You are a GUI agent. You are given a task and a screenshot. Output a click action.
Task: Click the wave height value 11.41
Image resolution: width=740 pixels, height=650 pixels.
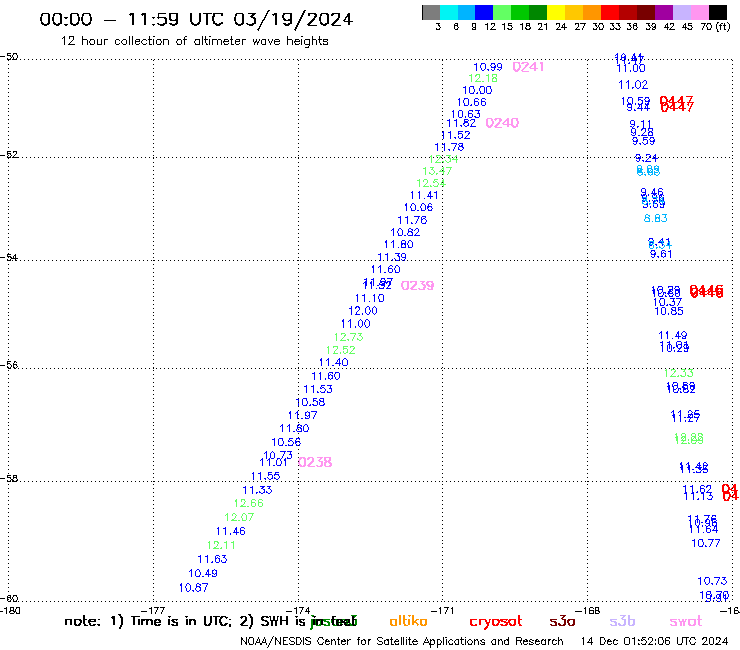[424, 195]
